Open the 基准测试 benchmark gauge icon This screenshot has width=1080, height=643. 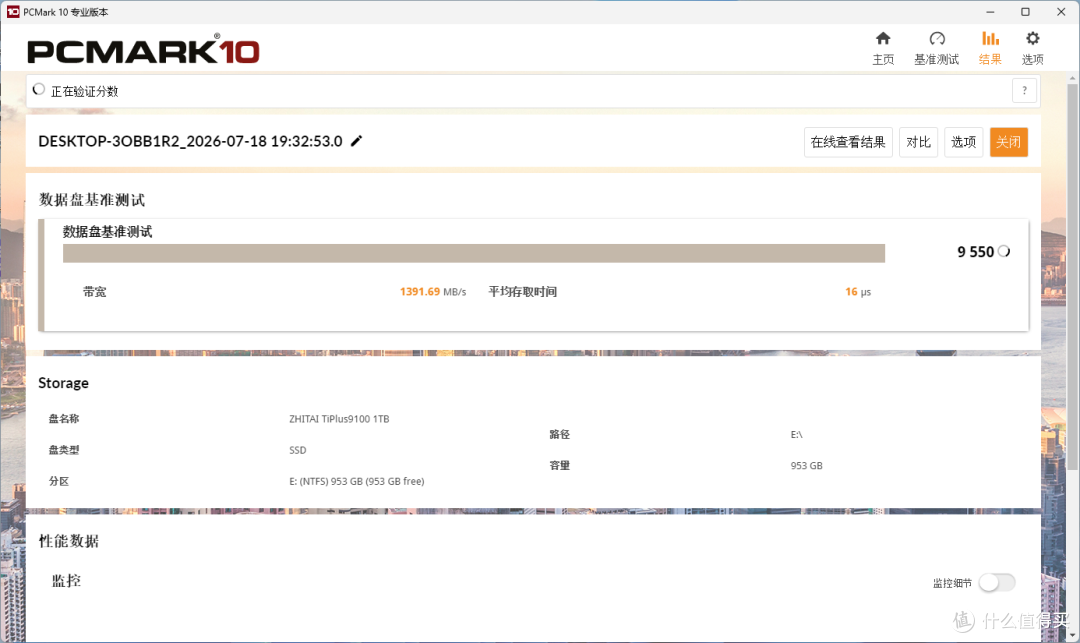[937, 39]
